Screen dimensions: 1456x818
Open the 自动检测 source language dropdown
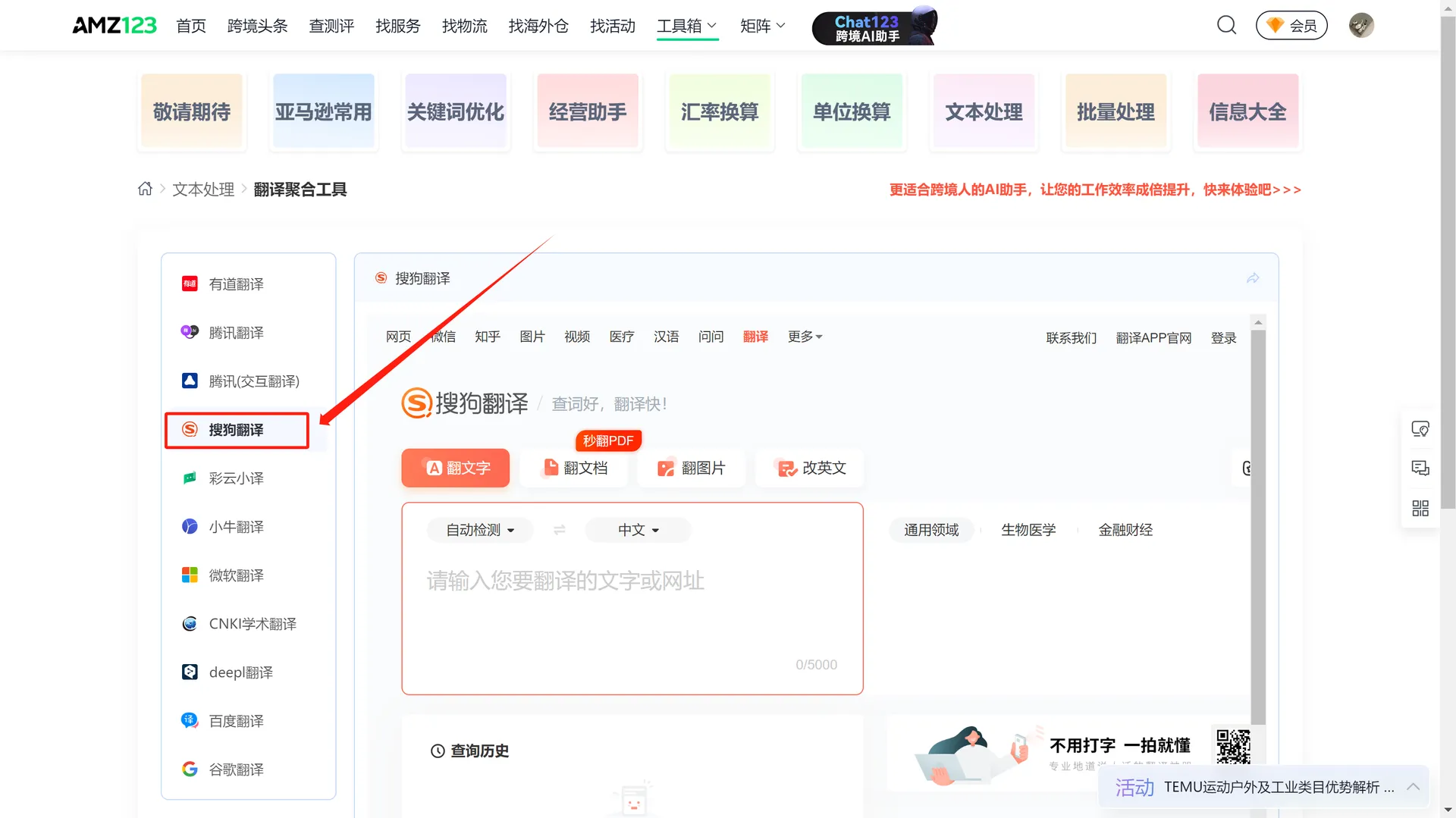tap(480, 530)
